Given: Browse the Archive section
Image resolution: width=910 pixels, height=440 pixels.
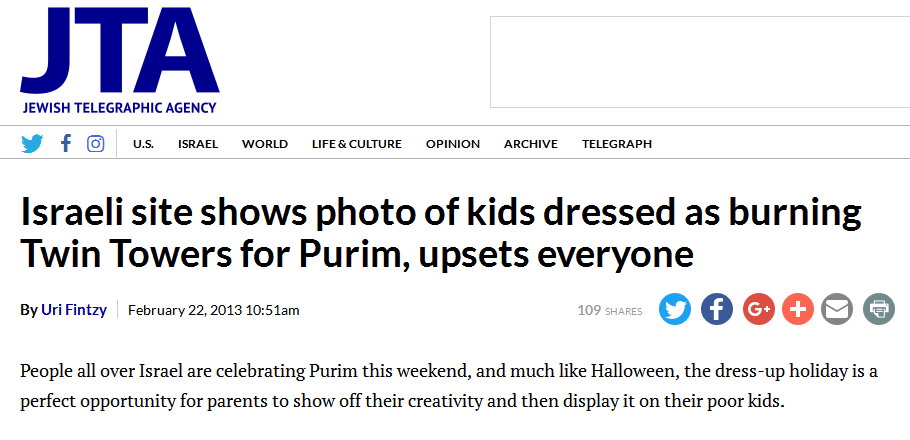Looking at the screenshot, I should click(530, 144).
